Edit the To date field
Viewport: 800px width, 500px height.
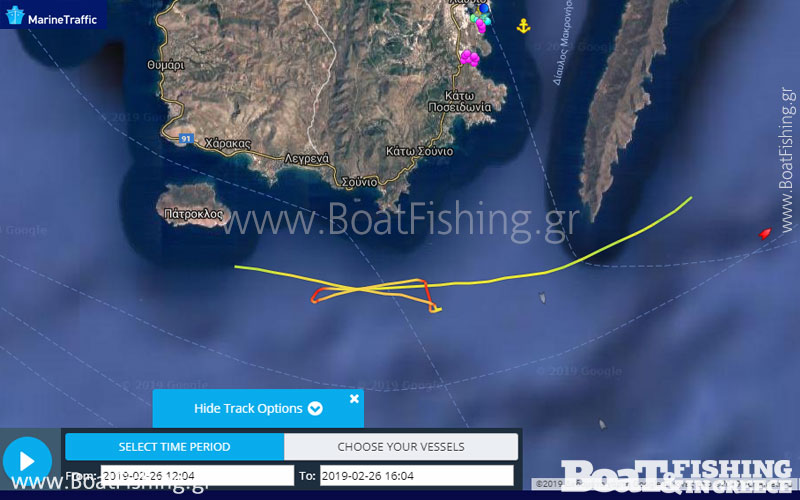[x=416, y=476]
